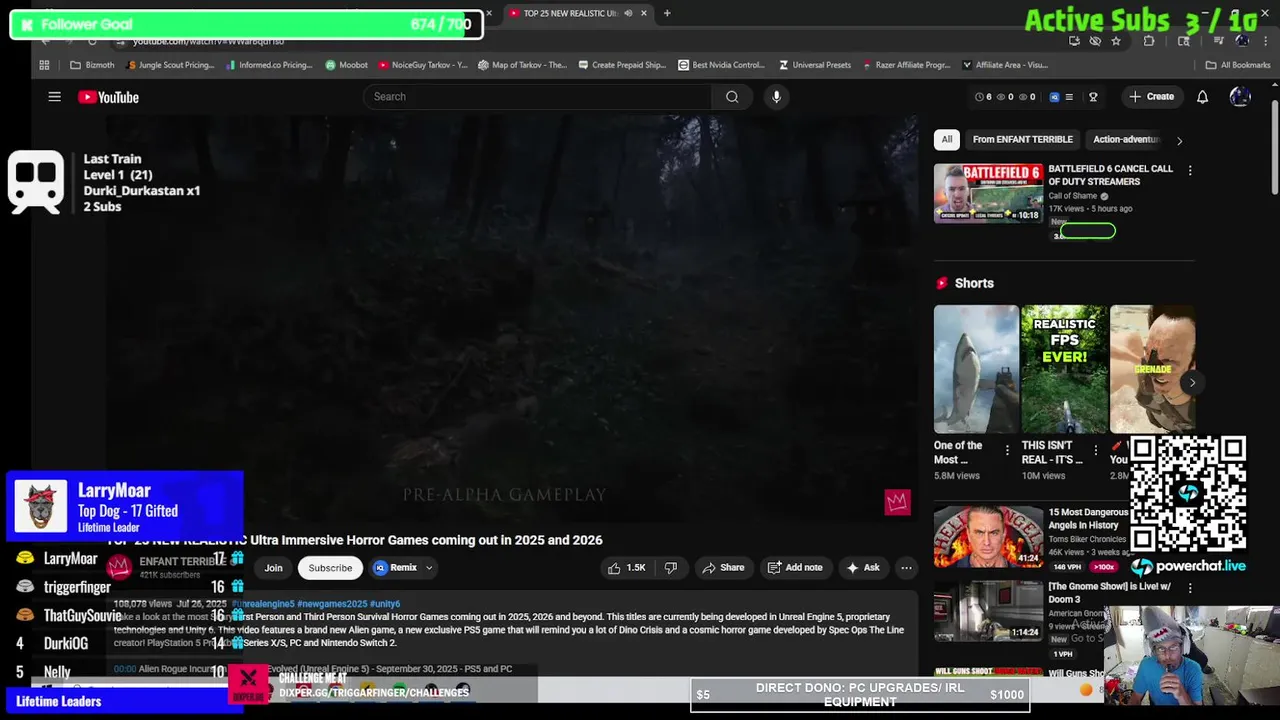Dislike the video
The height and width of the screenshot is (720, 1280).
coord(670,568)
